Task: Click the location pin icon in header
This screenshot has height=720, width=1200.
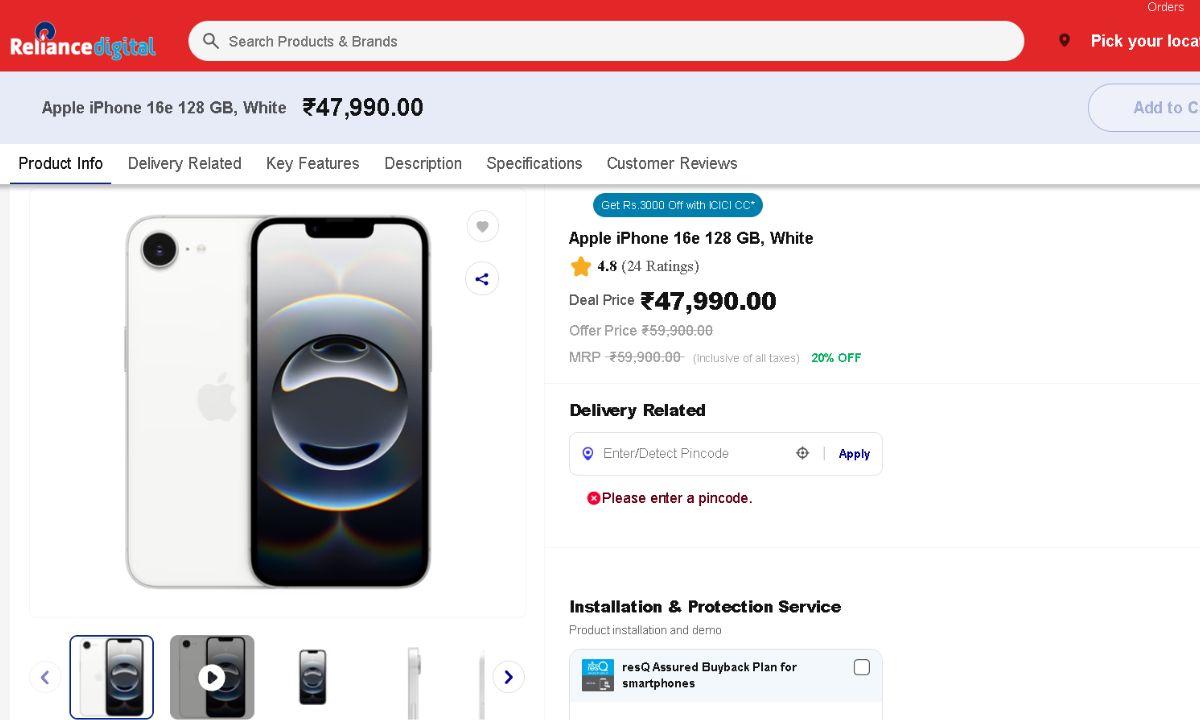Action: (1064, 41)
